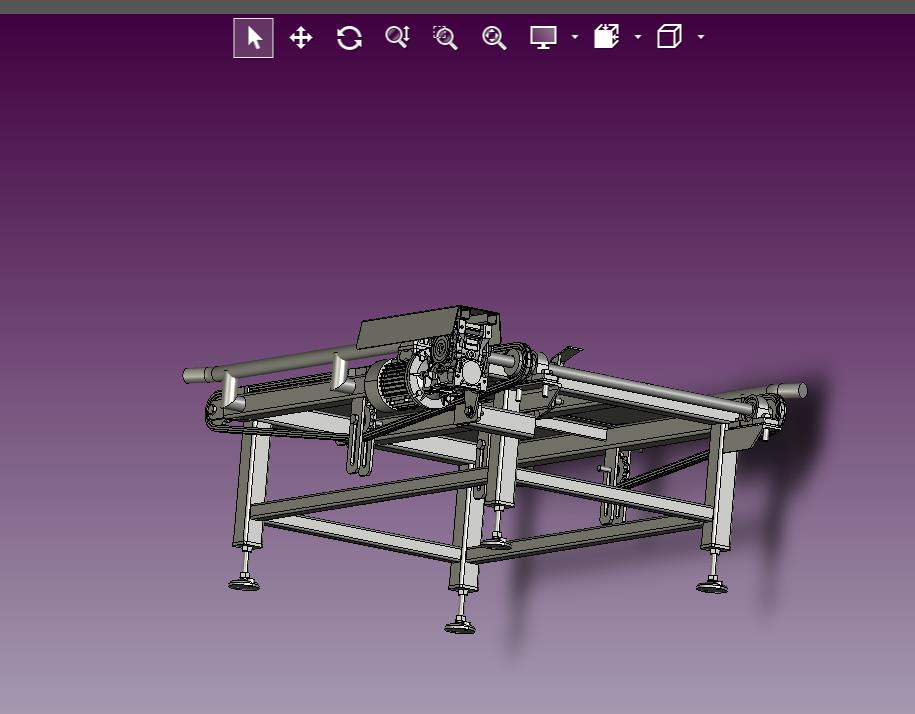Open the monitor display dropdown arrow
Image resolution: width=915 pixels, height=714 pixels.
click(575, 37)
